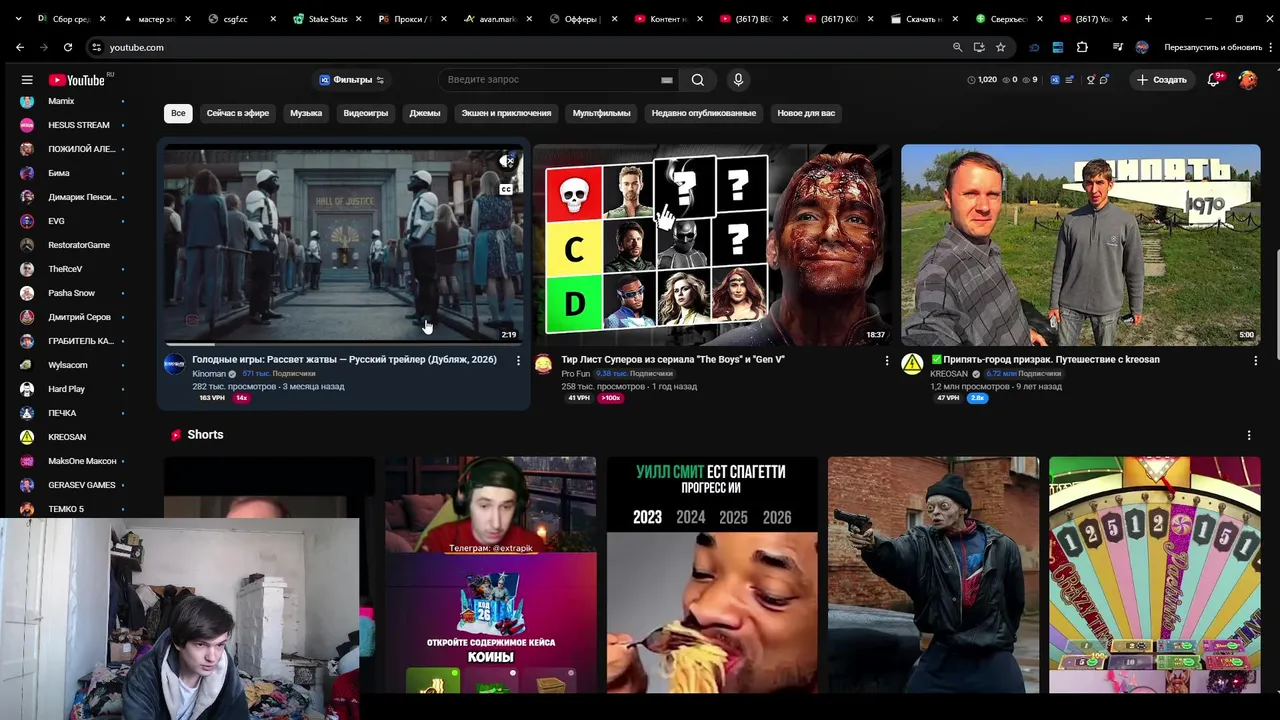Open the KREOSAN channel avatar under the video

pyautogui.click(x=912, y=364)
